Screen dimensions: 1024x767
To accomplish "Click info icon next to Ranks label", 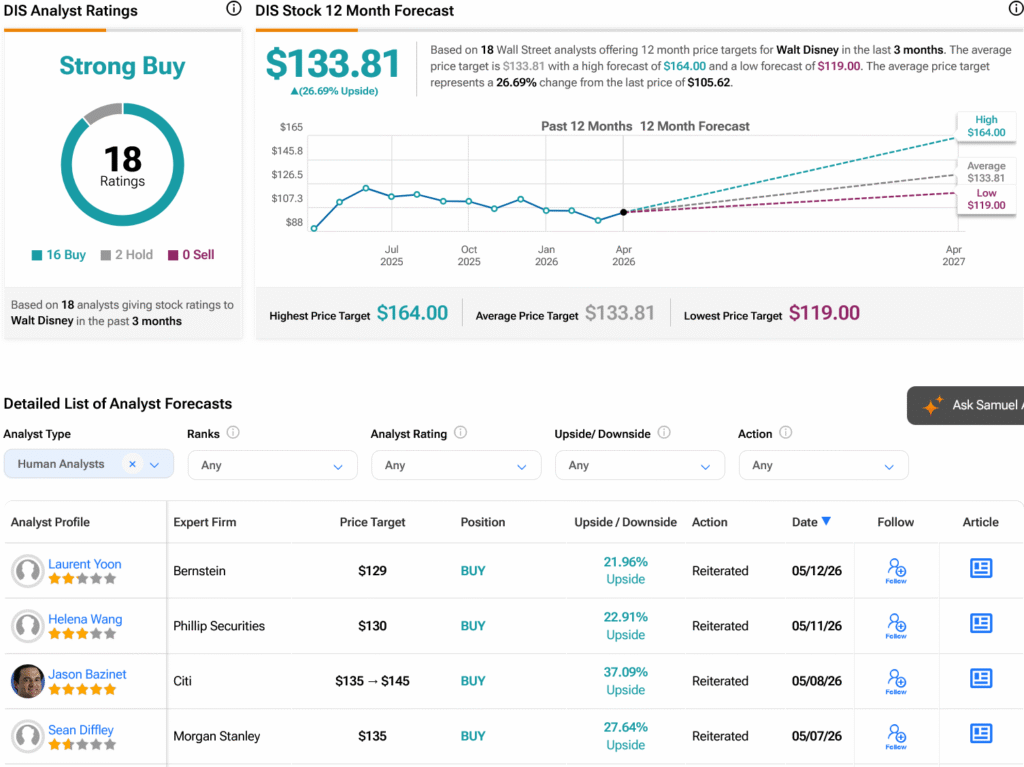I will [x=232, y=432].
